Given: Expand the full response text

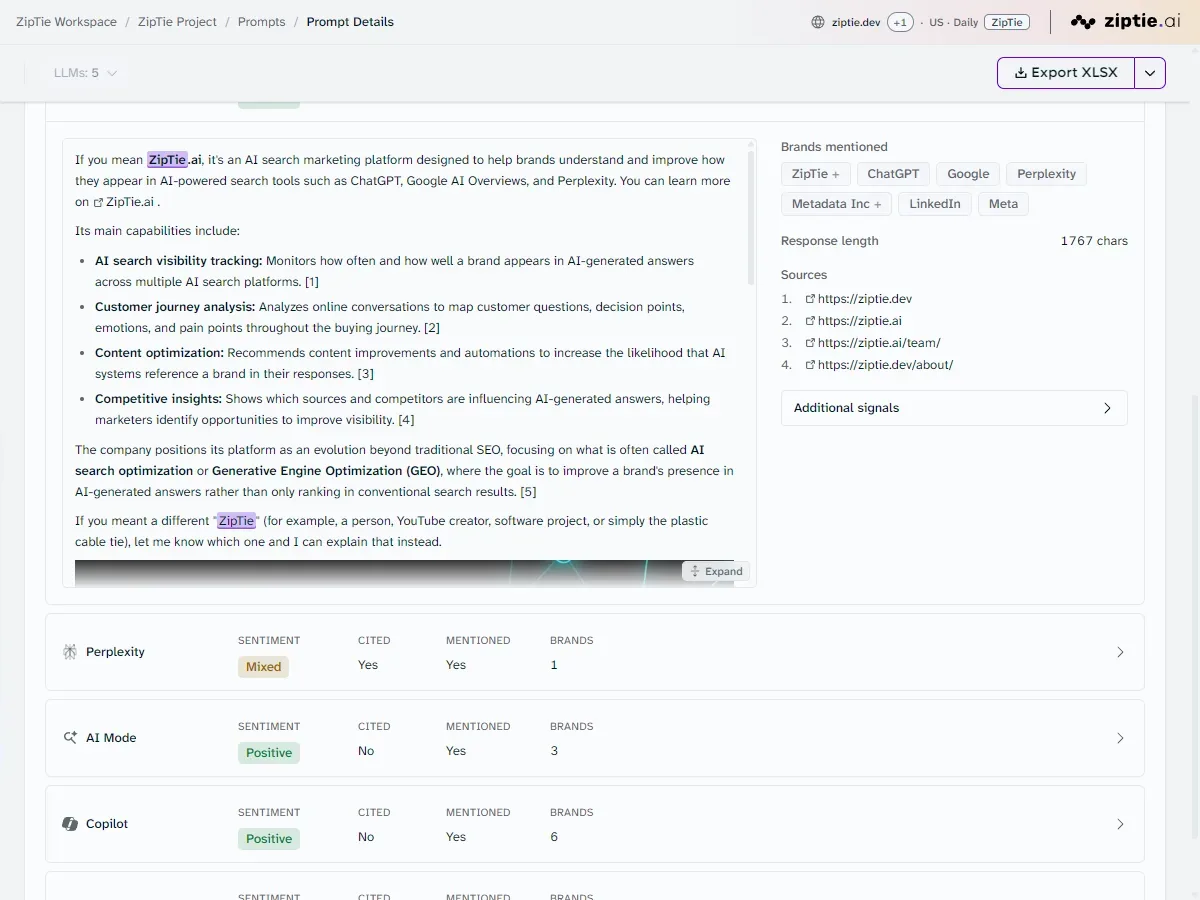Looking at the screenshot, I should tap(716, 571).
